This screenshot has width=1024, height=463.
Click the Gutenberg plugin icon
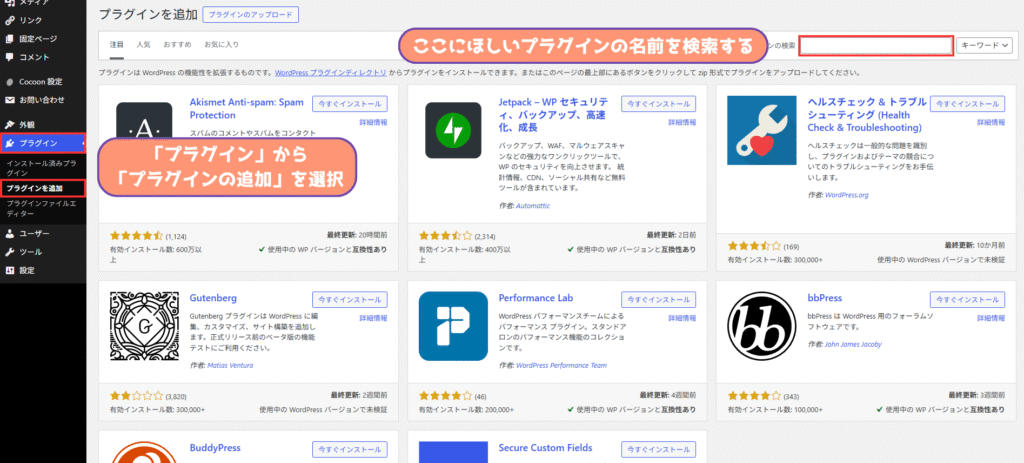144,326
